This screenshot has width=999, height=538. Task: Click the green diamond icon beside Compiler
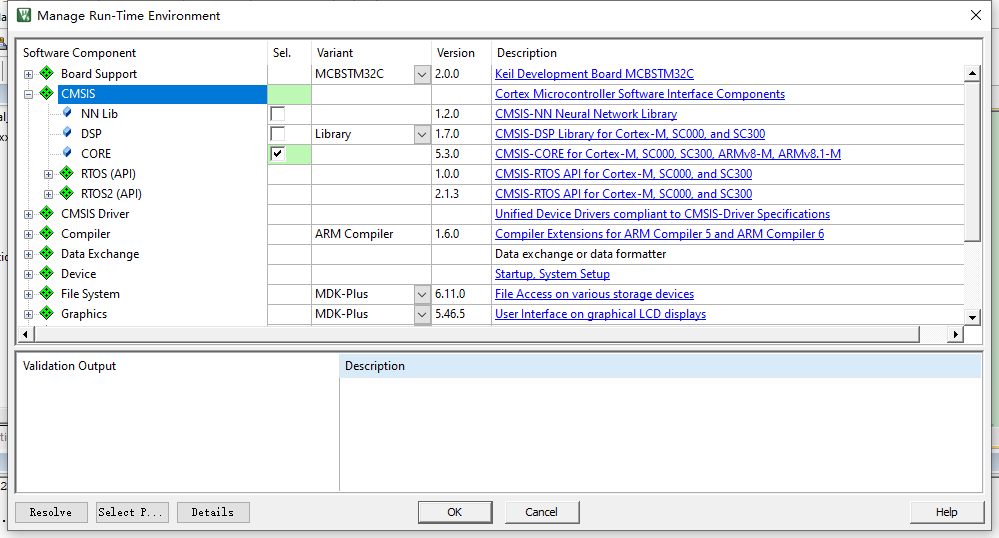47,233
